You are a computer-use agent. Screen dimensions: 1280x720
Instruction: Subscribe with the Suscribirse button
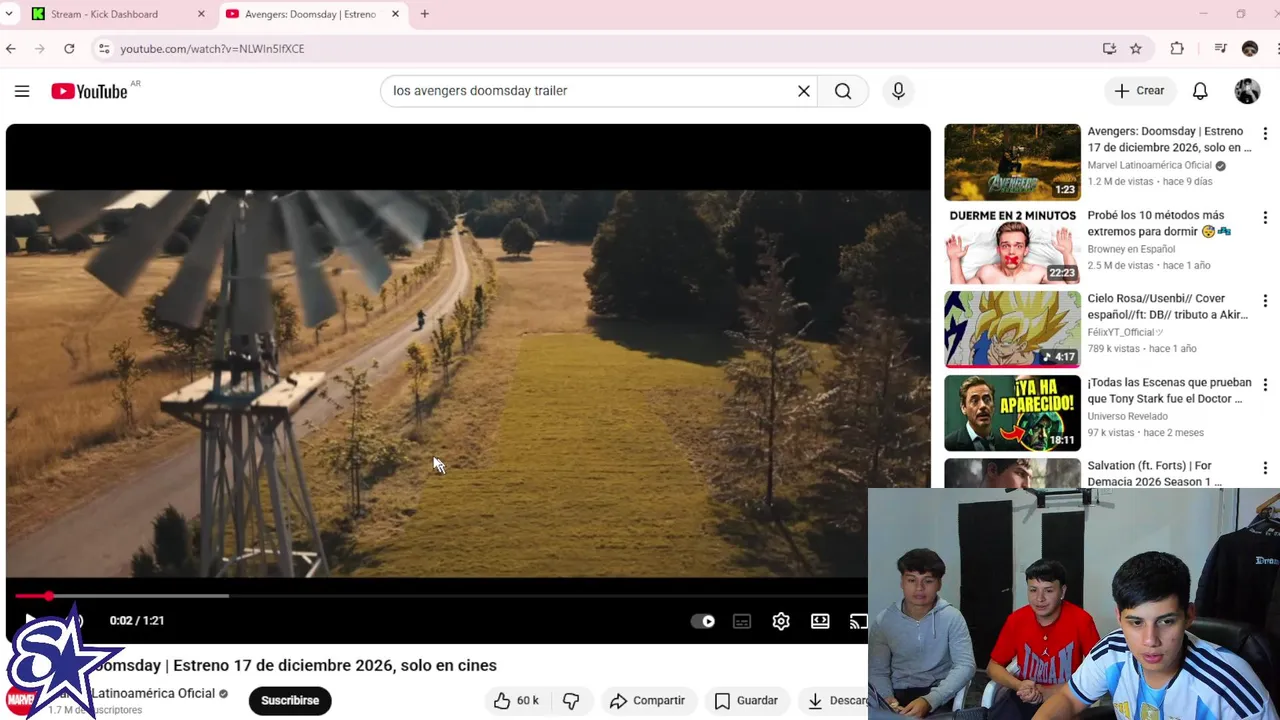tap(290, 700)
